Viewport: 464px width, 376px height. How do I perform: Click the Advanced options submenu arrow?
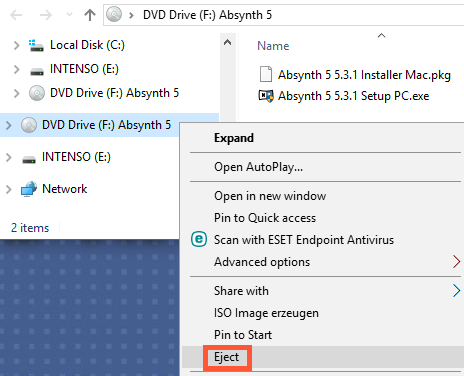(457, 262)
